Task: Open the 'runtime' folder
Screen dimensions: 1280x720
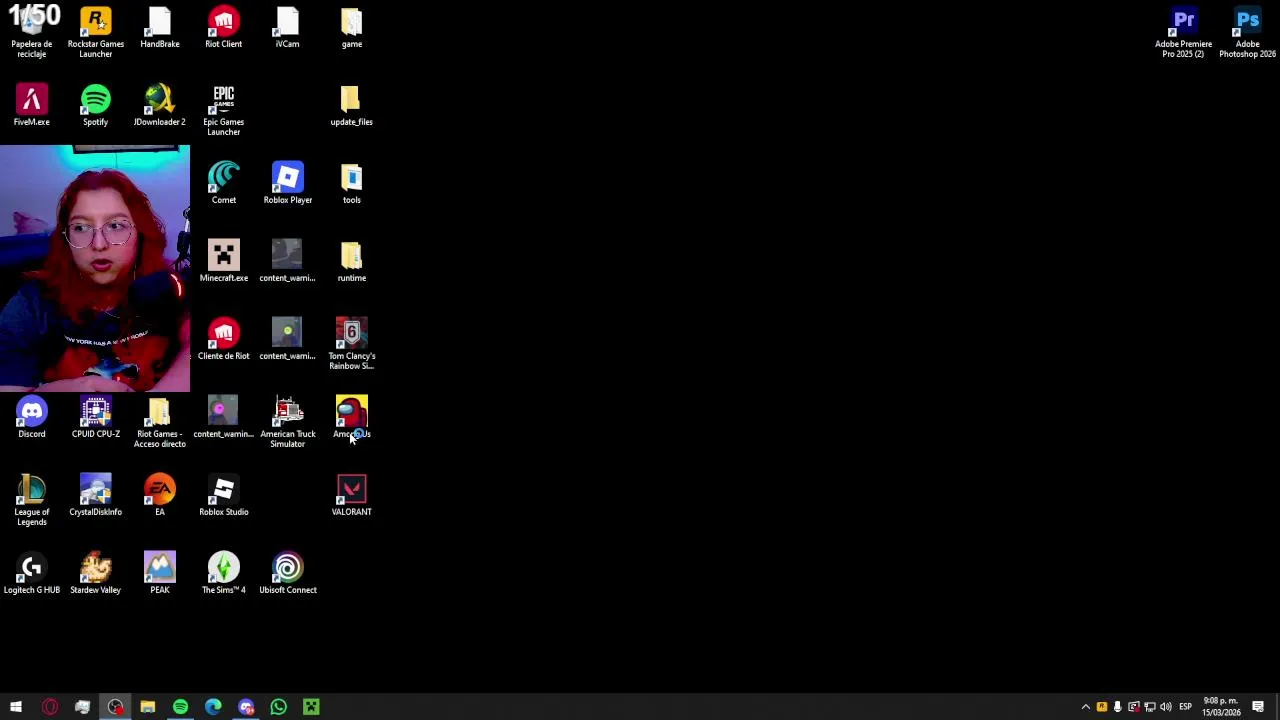Action: (352, 262)
